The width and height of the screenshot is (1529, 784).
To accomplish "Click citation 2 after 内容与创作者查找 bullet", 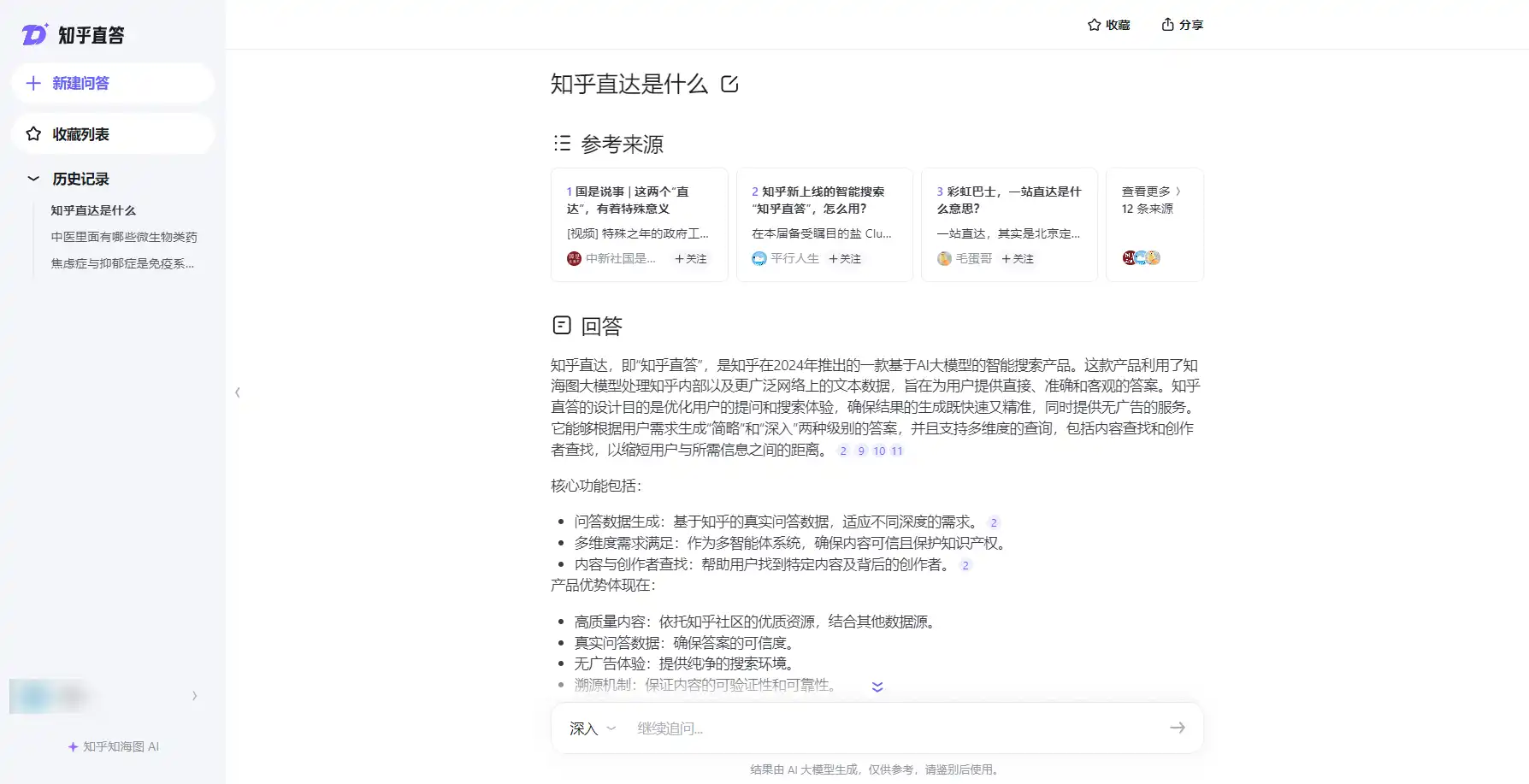I will tap(965, 565).
